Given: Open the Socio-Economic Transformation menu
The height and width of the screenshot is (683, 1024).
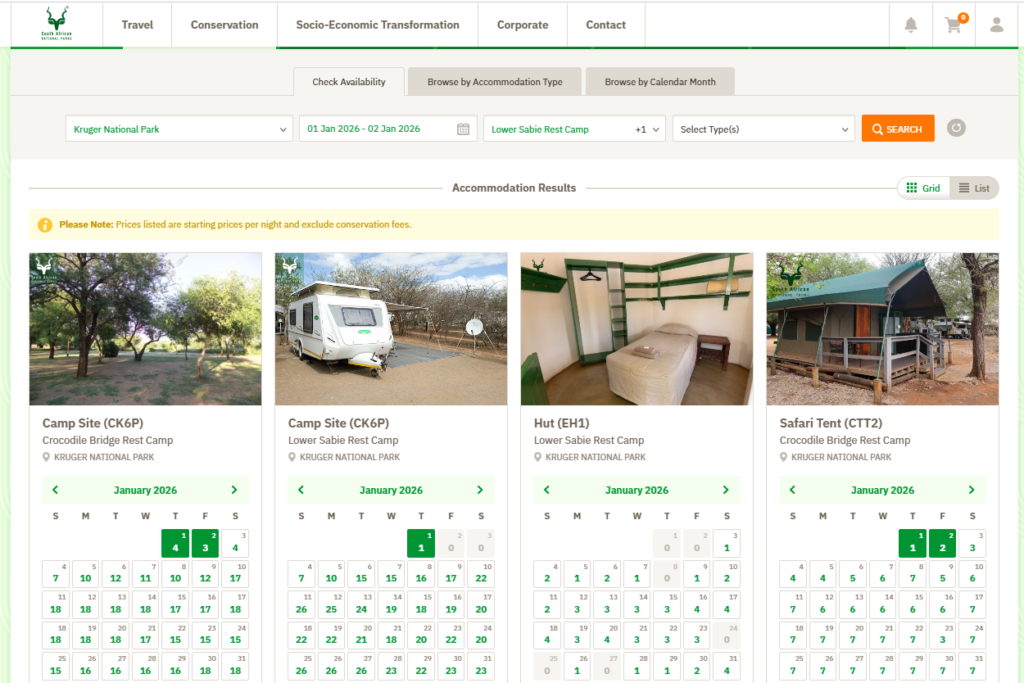Looking at the screenshot, I should click(377, 25).
